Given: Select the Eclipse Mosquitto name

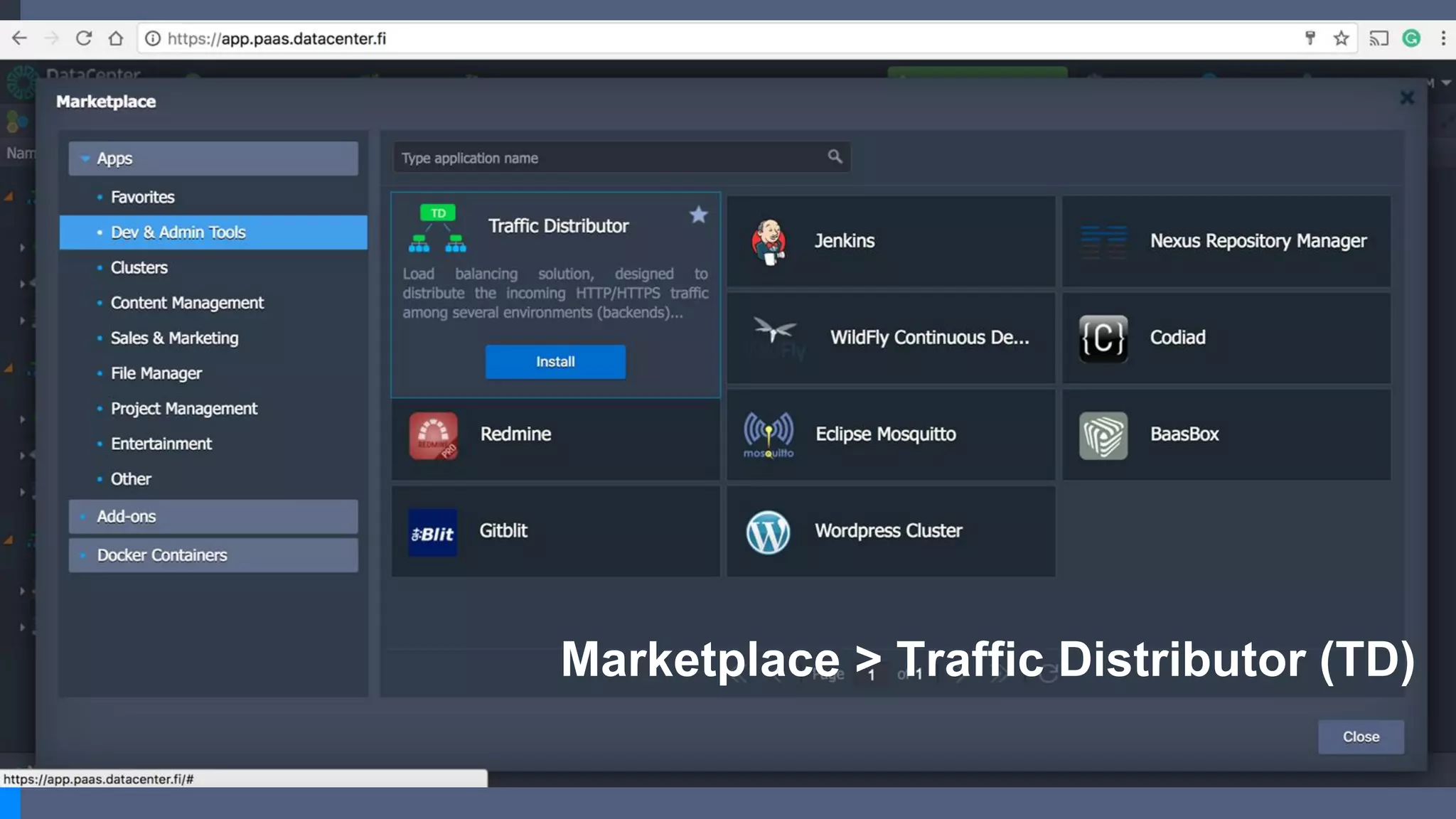Looking at the screenshot, I should coord(886,434).
